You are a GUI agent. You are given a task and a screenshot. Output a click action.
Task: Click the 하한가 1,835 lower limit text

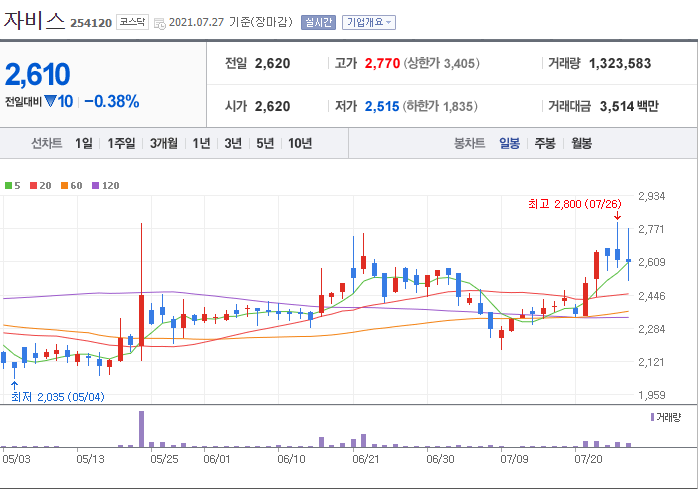click(x=440, y=106)
